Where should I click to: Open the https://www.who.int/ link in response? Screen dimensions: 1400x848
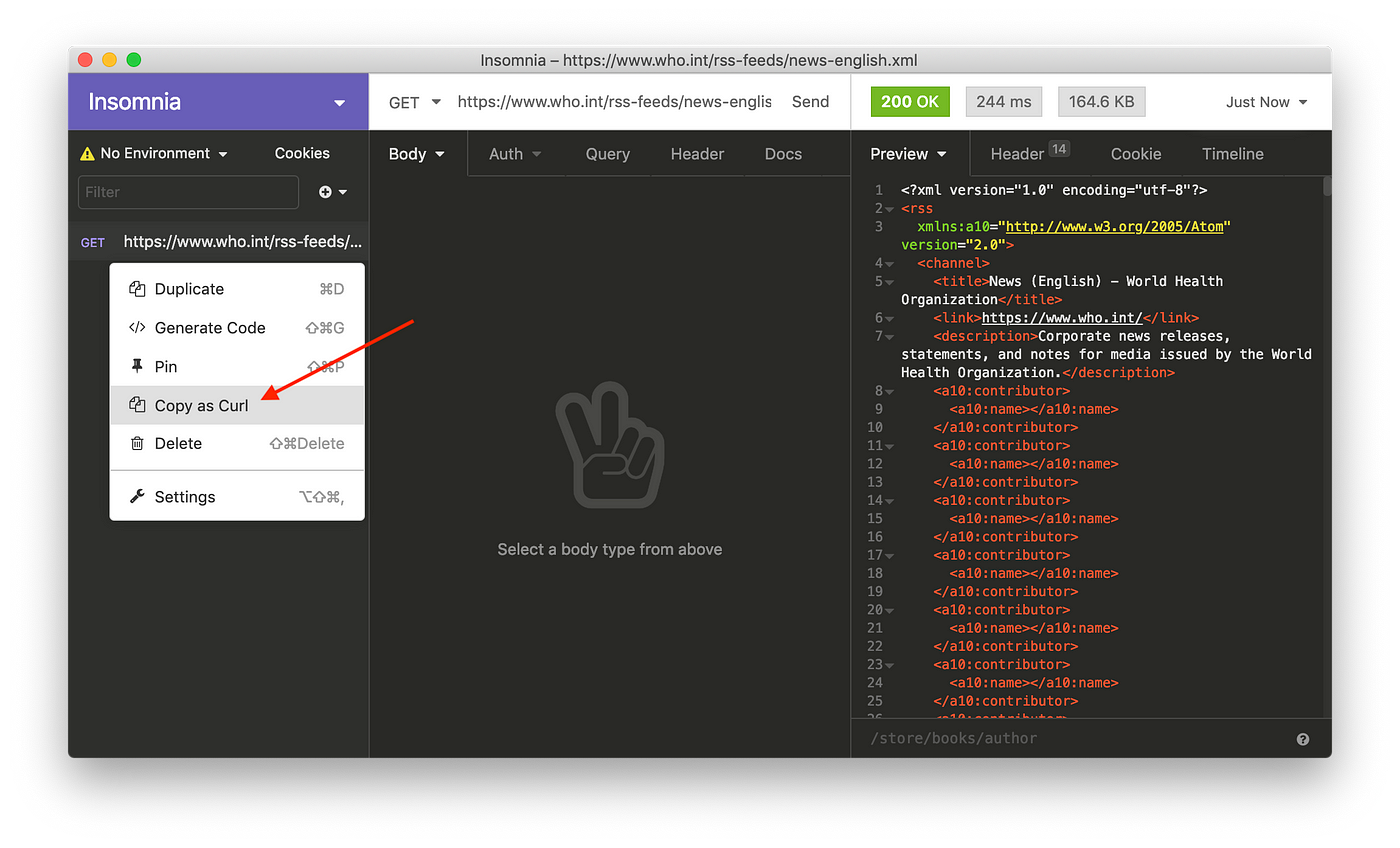(1062, 318)
